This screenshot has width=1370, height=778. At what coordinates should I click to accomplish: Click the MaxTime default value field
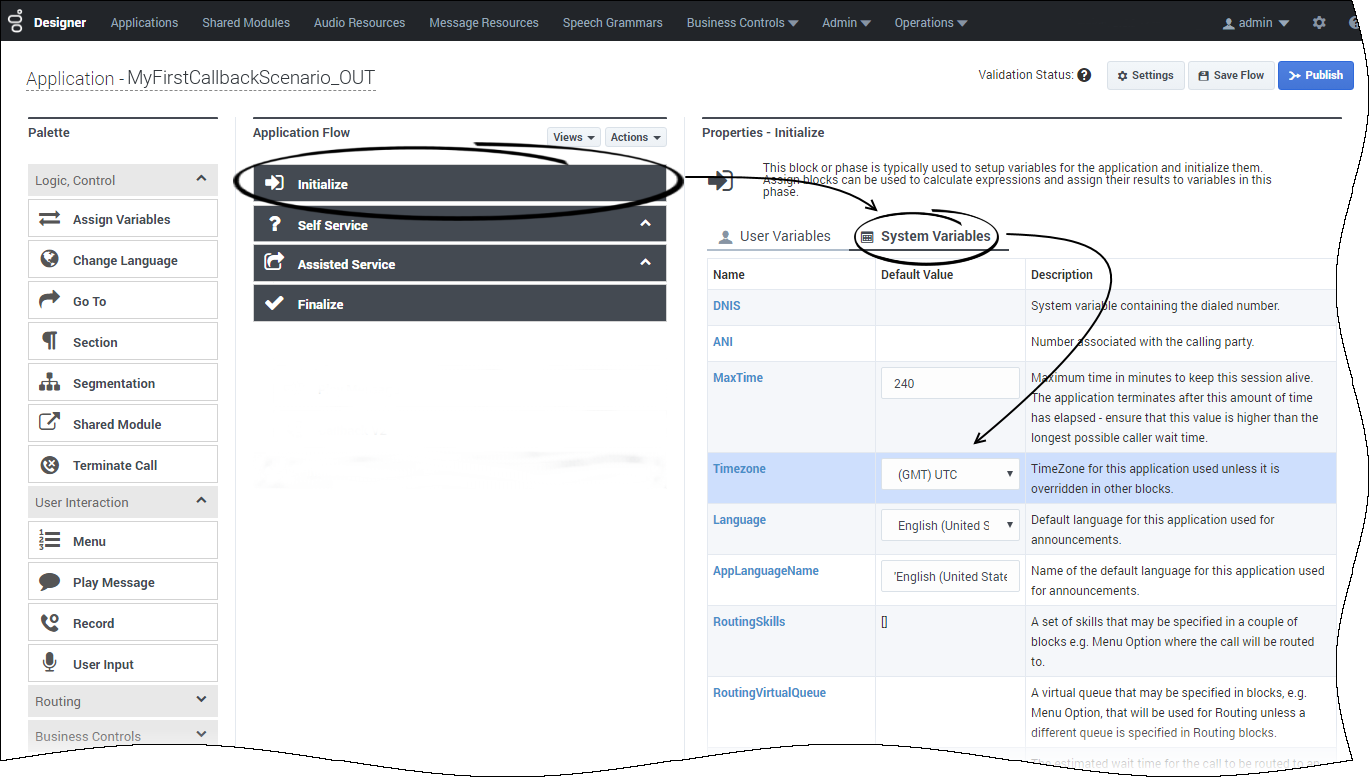click(x=949, y=384)
